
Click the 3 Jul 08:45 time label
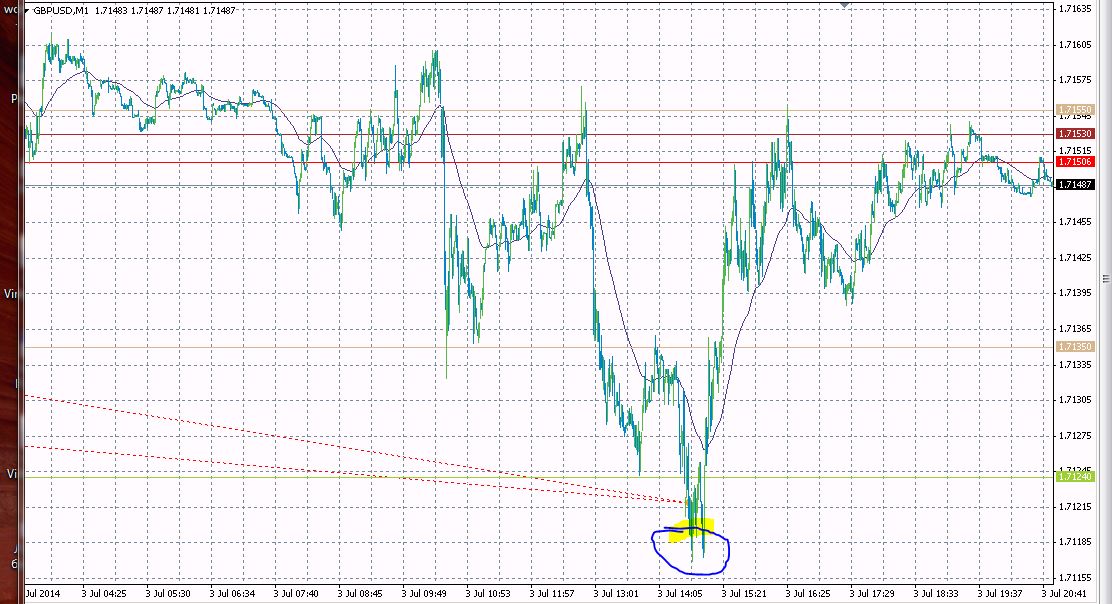[360, 593]
